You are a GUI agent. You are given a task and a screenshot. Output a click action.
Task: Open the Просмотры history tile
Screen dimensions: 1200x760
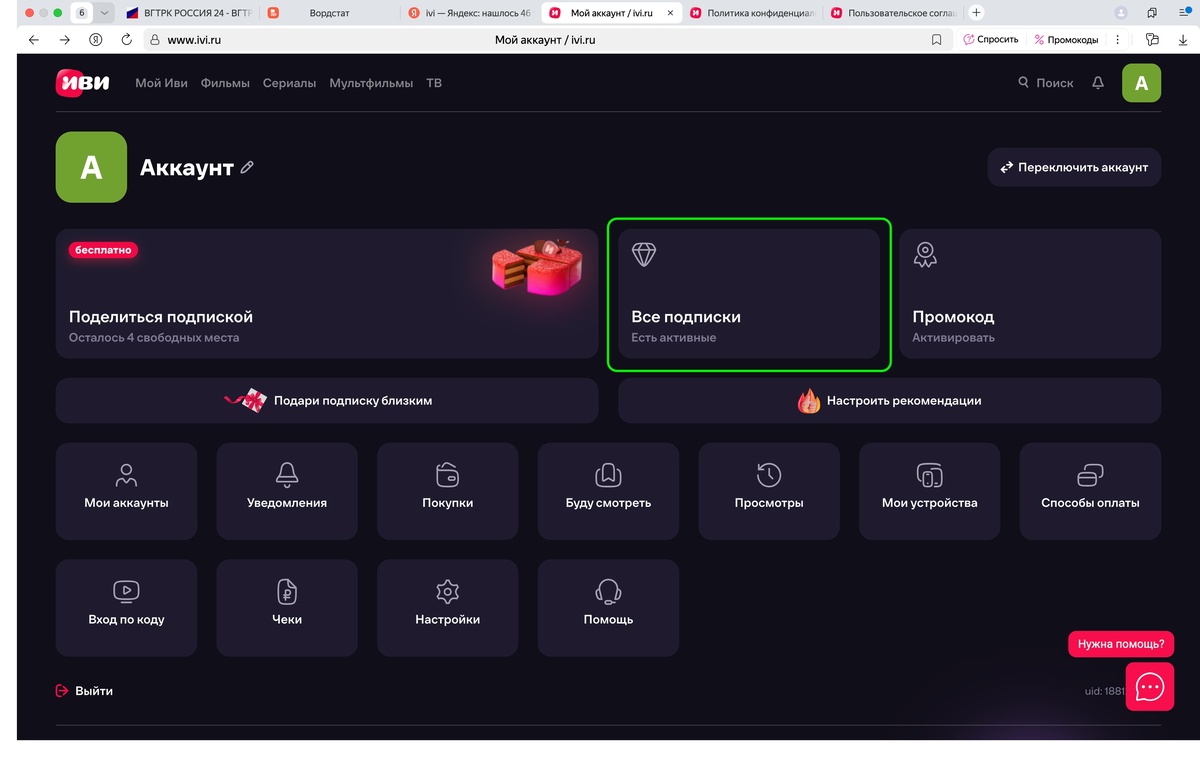769,491
